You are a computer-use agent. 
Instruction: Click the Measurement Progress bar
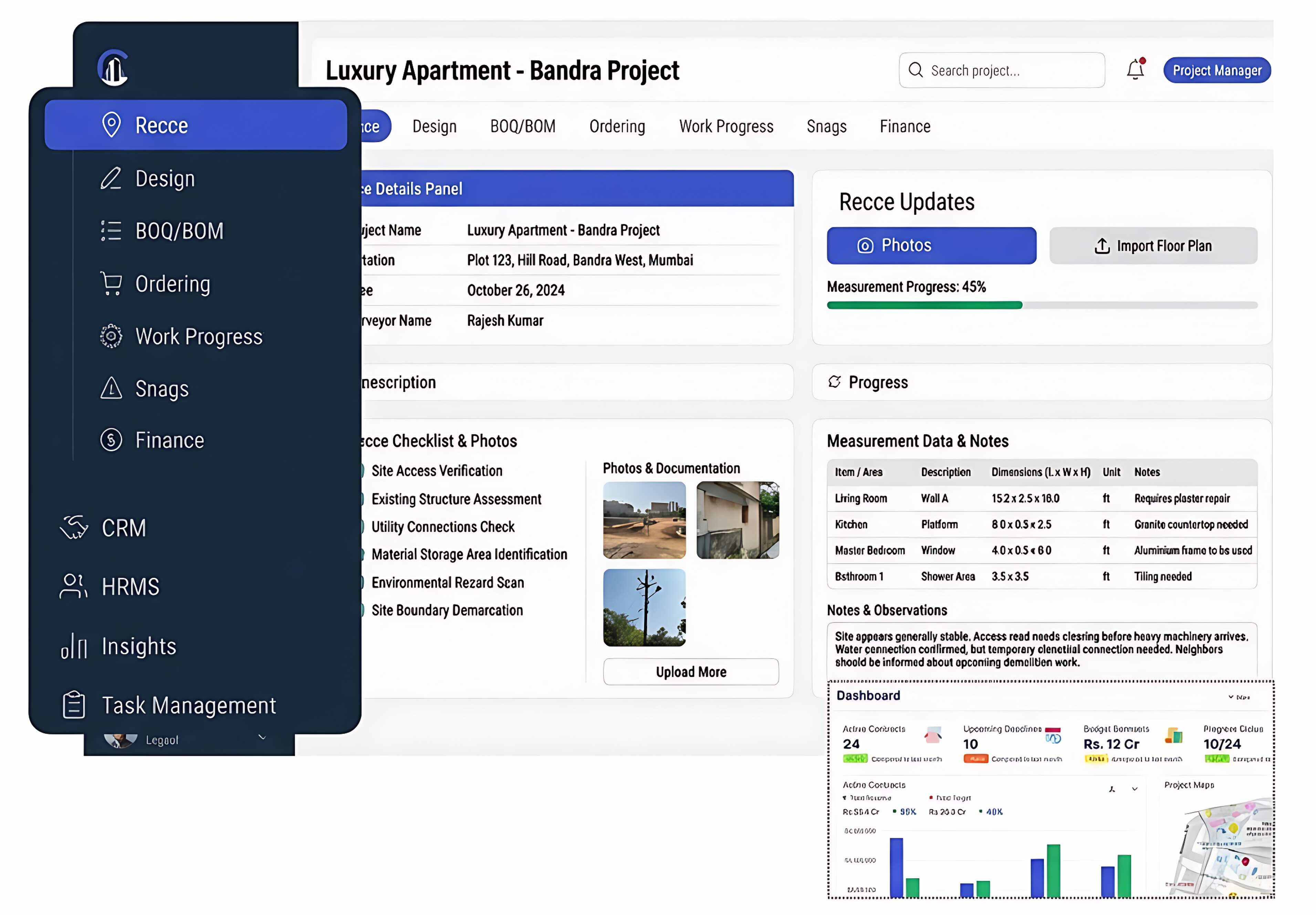pos(1042,305)
